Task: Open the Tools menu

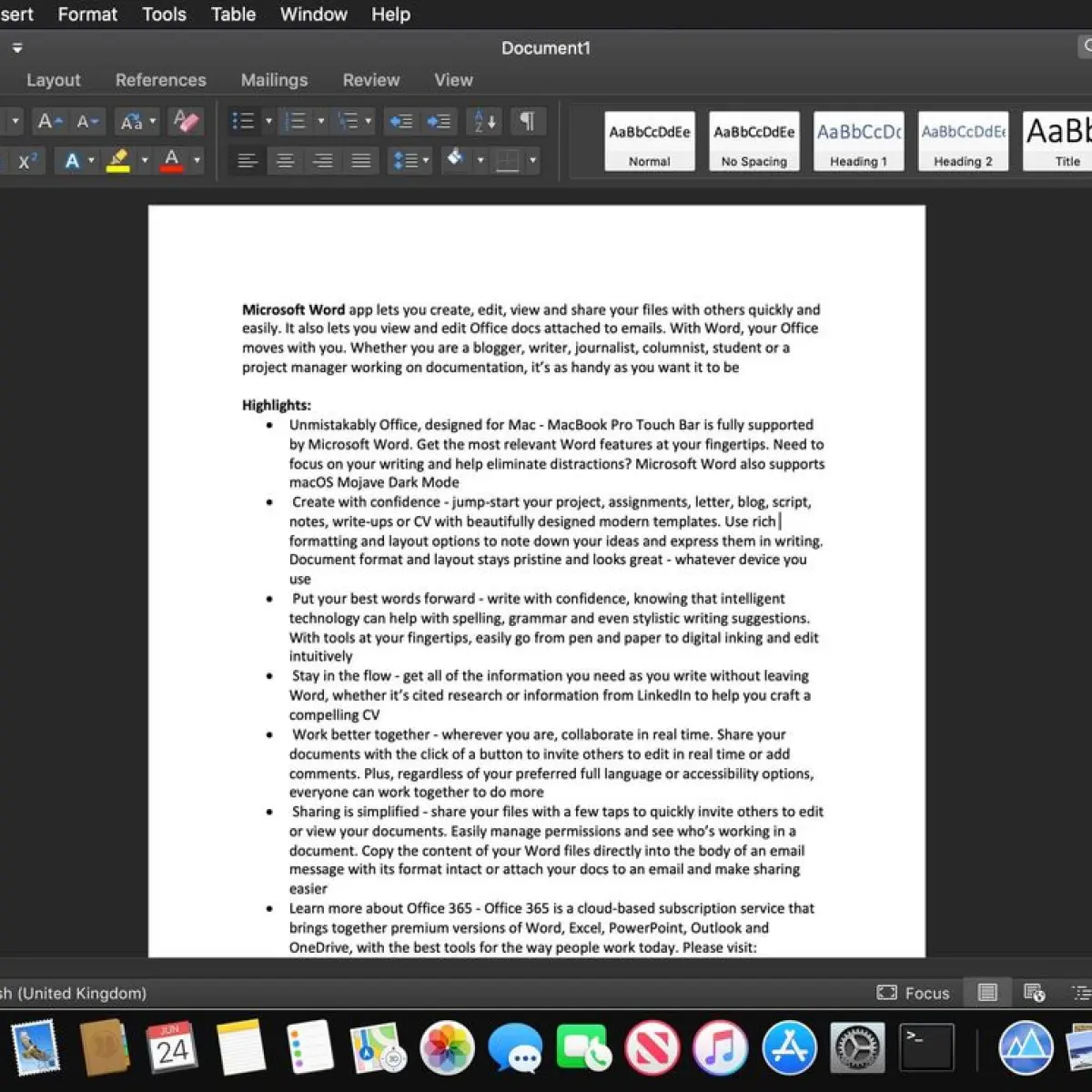Action: [x=164, y=15]
